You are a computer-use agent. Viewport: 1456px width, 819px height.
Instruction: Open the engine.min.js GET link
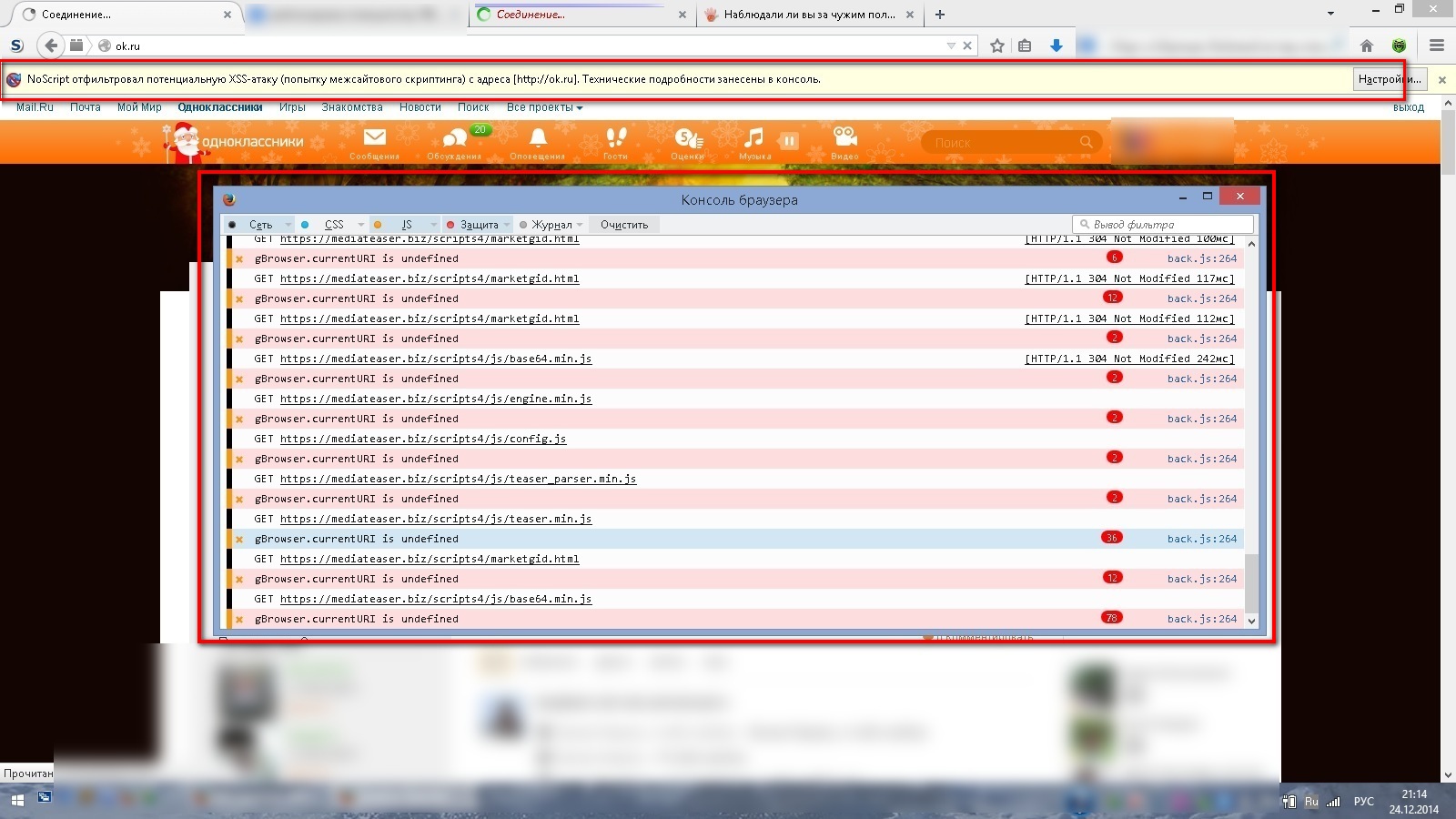[436, 399]
